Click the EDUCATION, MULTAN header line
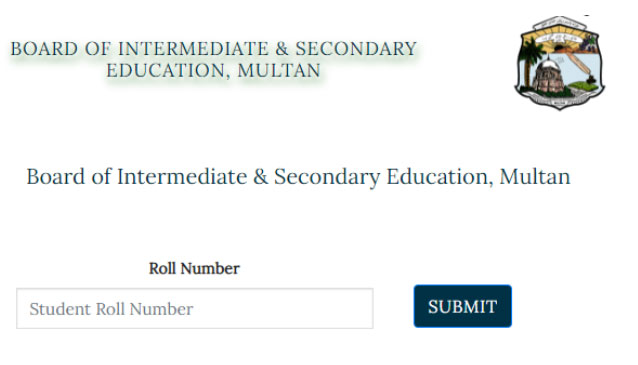The image size is (638, 365). click(x=214, y=70)
